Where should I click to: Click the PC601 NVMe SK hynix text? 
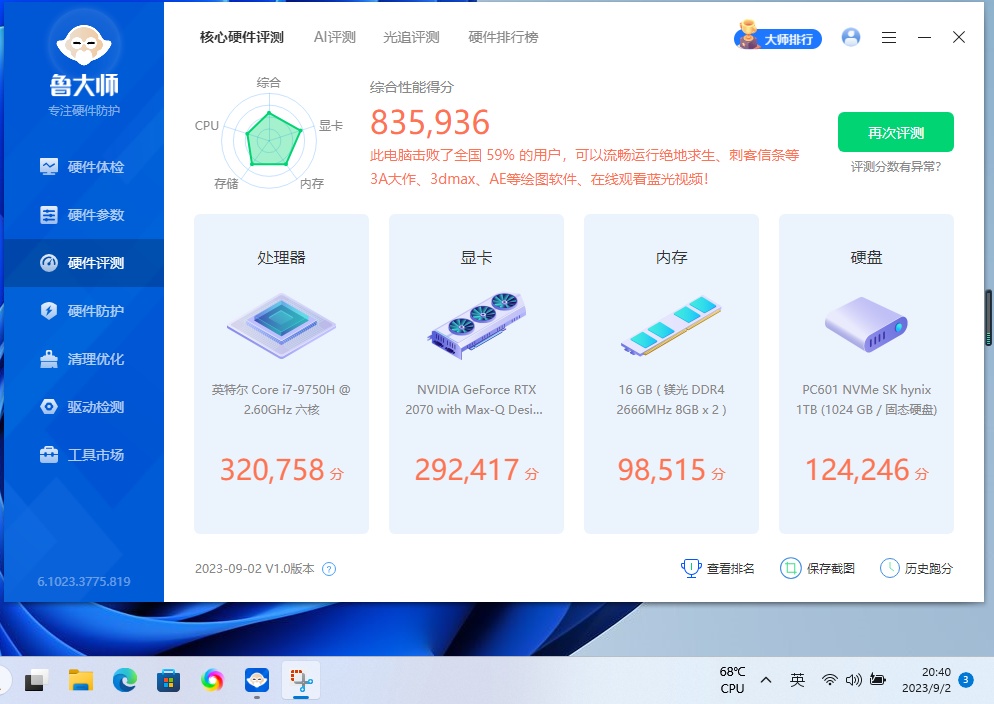[x=867, y=399]
